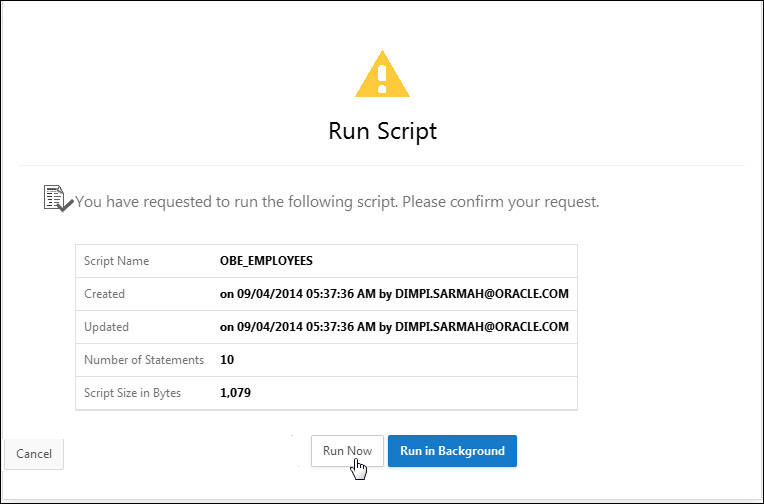Cancel the run script request

click(x=34, y=454)
